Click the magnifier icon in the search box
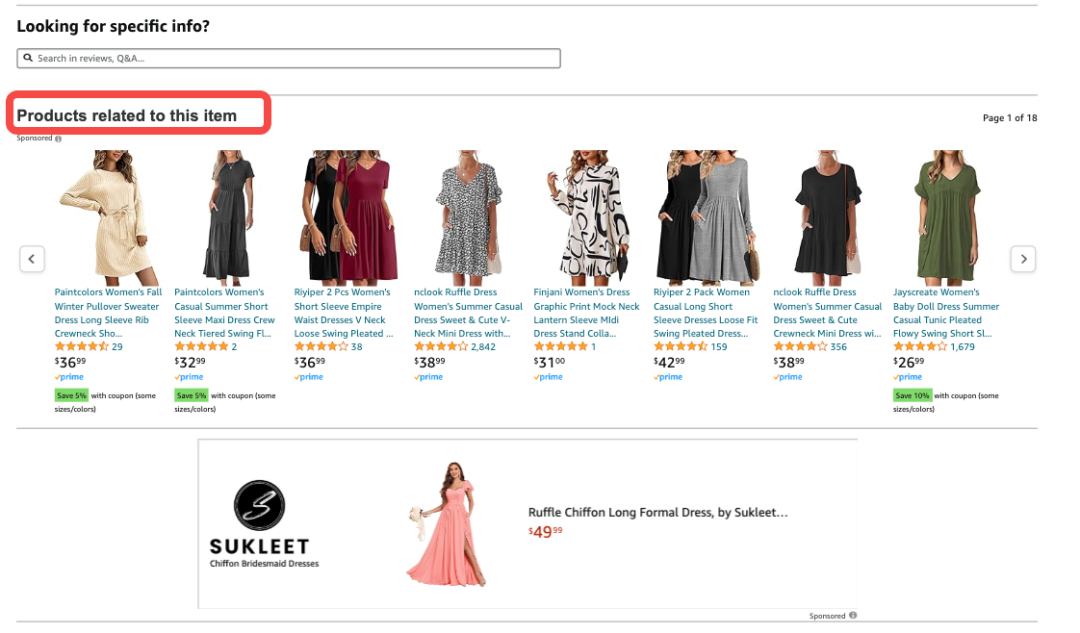The width and height of the screenshot is (1080, 633). click(29, 59)
